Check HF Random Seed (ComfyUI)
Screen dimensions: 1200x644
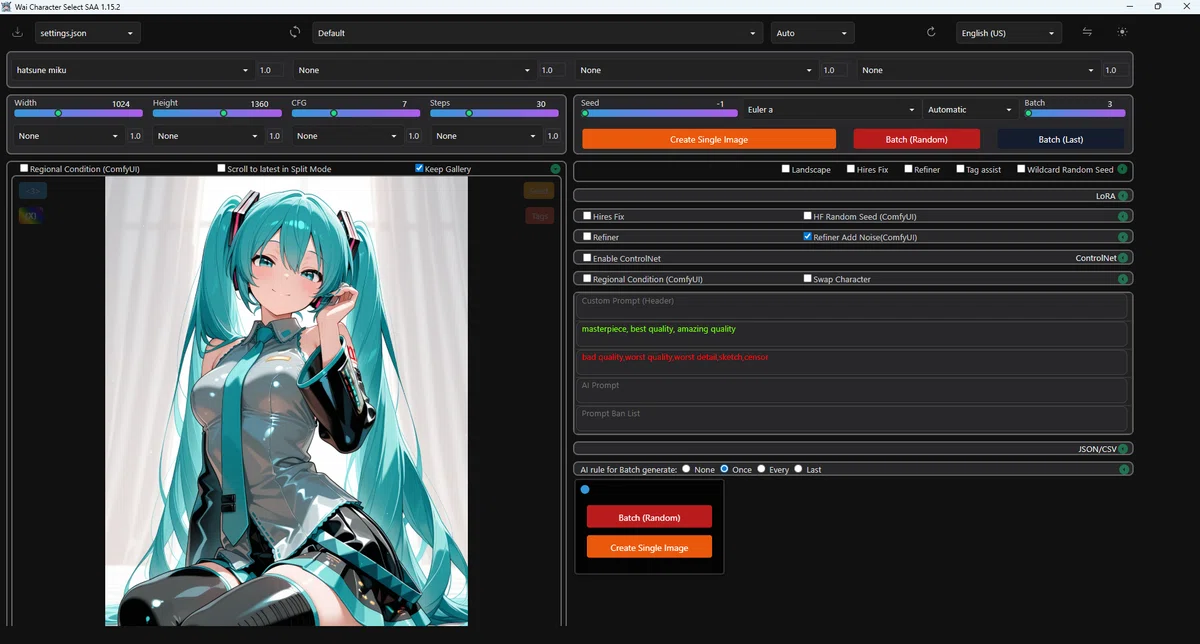point(808,216)
